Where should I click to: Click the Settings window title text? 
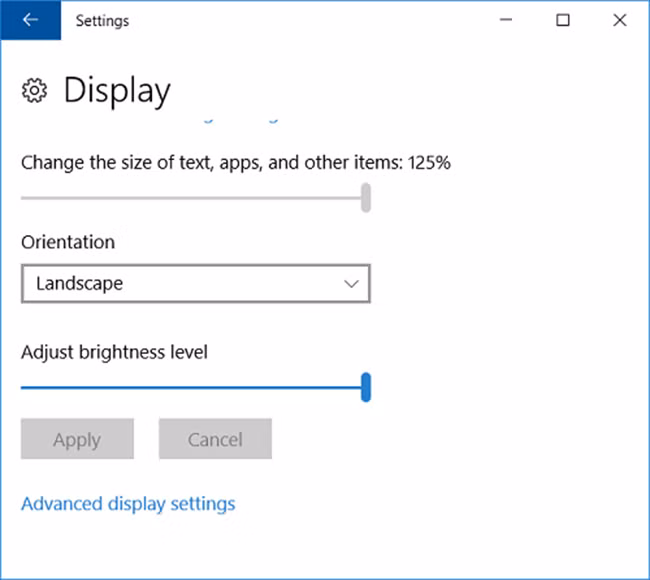pos(102,21)
